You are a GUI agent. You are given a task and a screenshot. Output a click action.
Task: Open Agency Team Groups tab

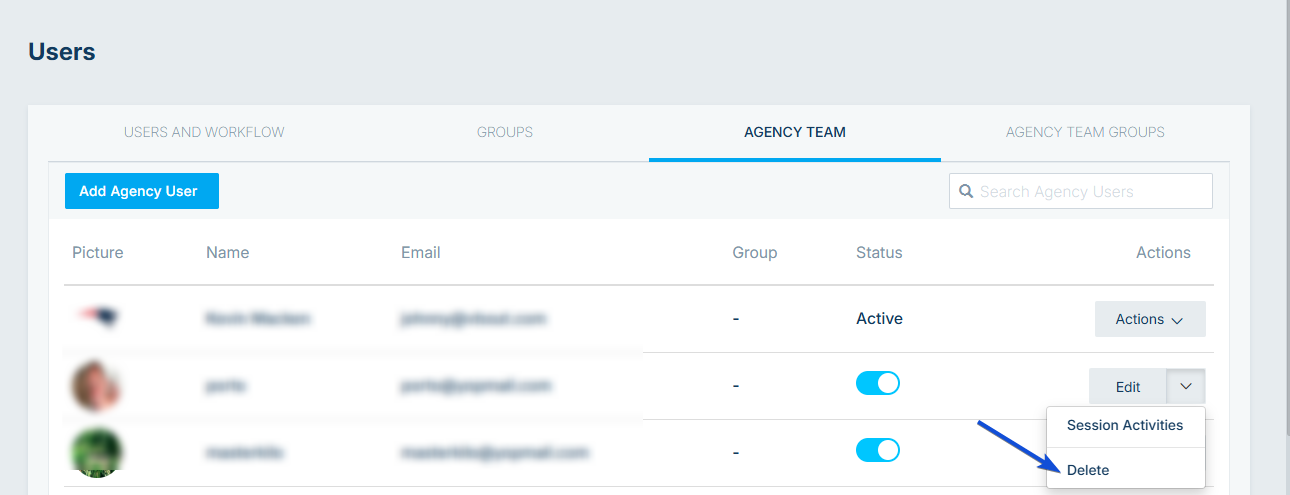[x=1085, y=132]
